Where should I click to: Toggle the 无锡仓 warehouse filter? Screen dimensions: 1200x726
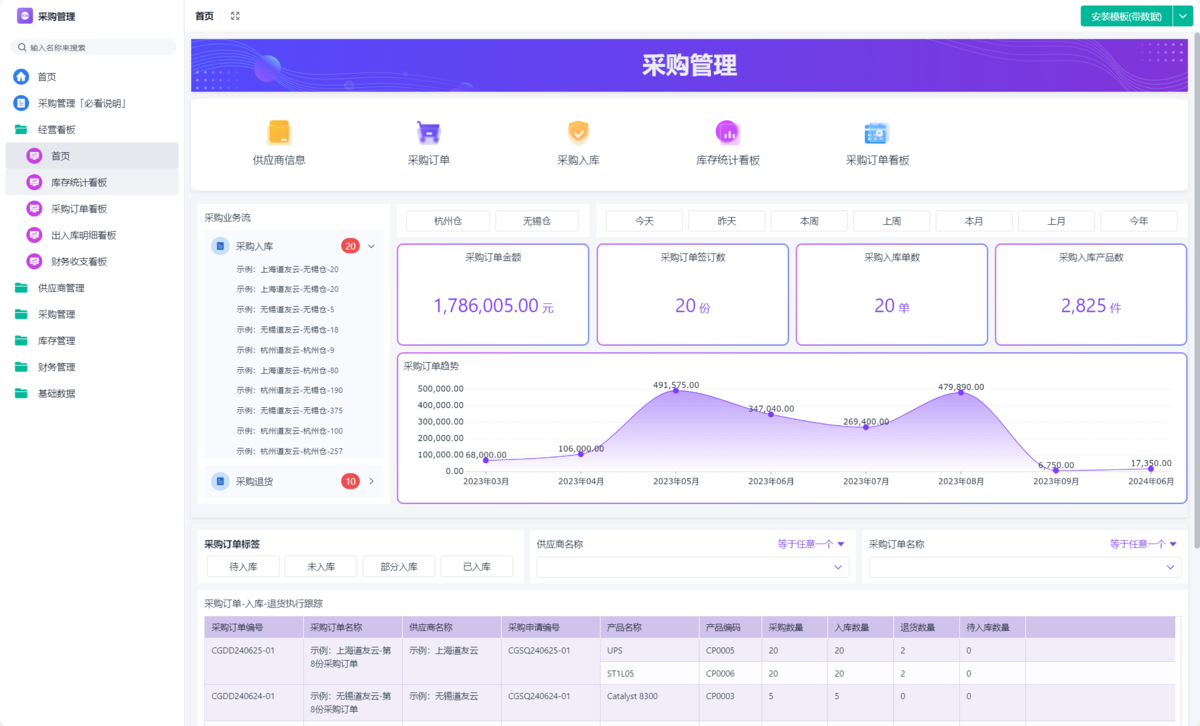[x=537, y=221]
